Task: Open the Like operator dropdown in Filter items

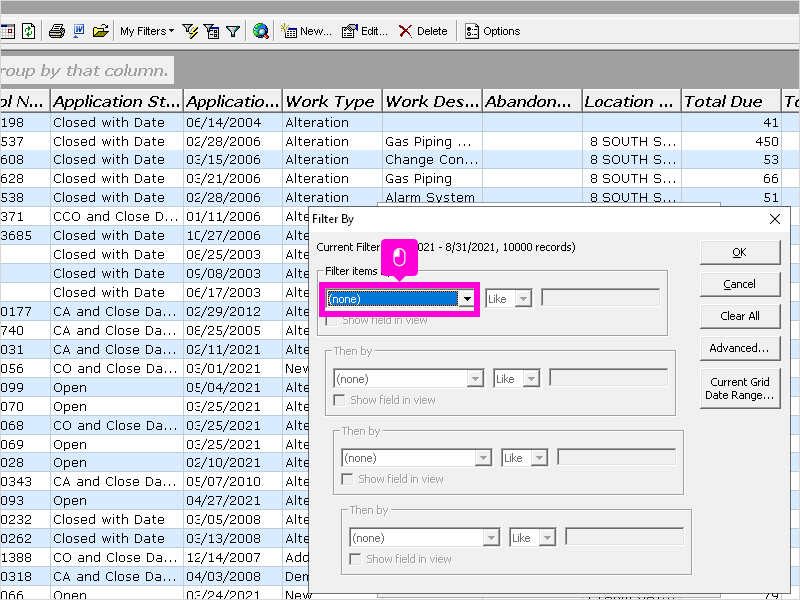Action: (x=523, y=299)
